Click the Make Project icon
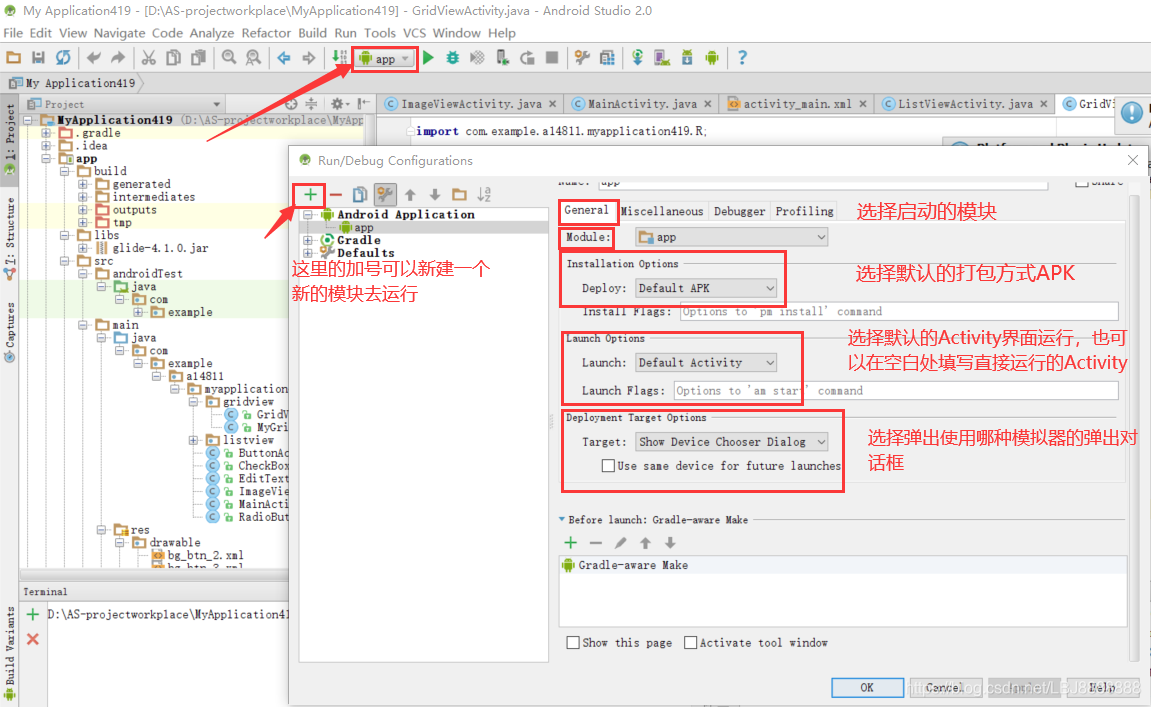This screenshot has height=707, width=1151. [339, 58]
